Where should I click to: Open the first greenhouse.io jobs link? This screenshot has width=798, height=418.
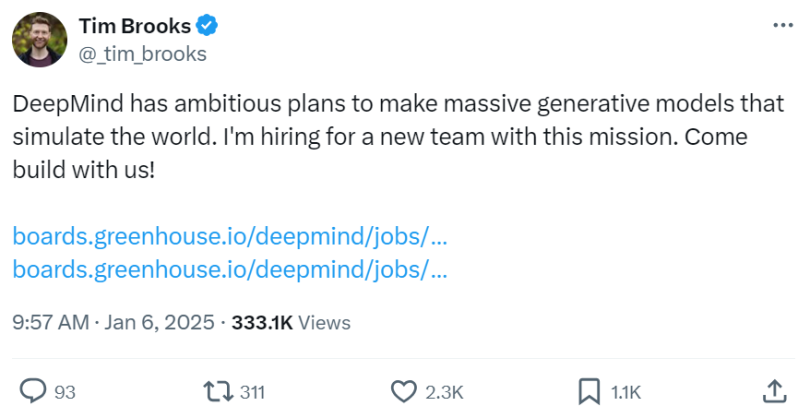pos(229,236)
